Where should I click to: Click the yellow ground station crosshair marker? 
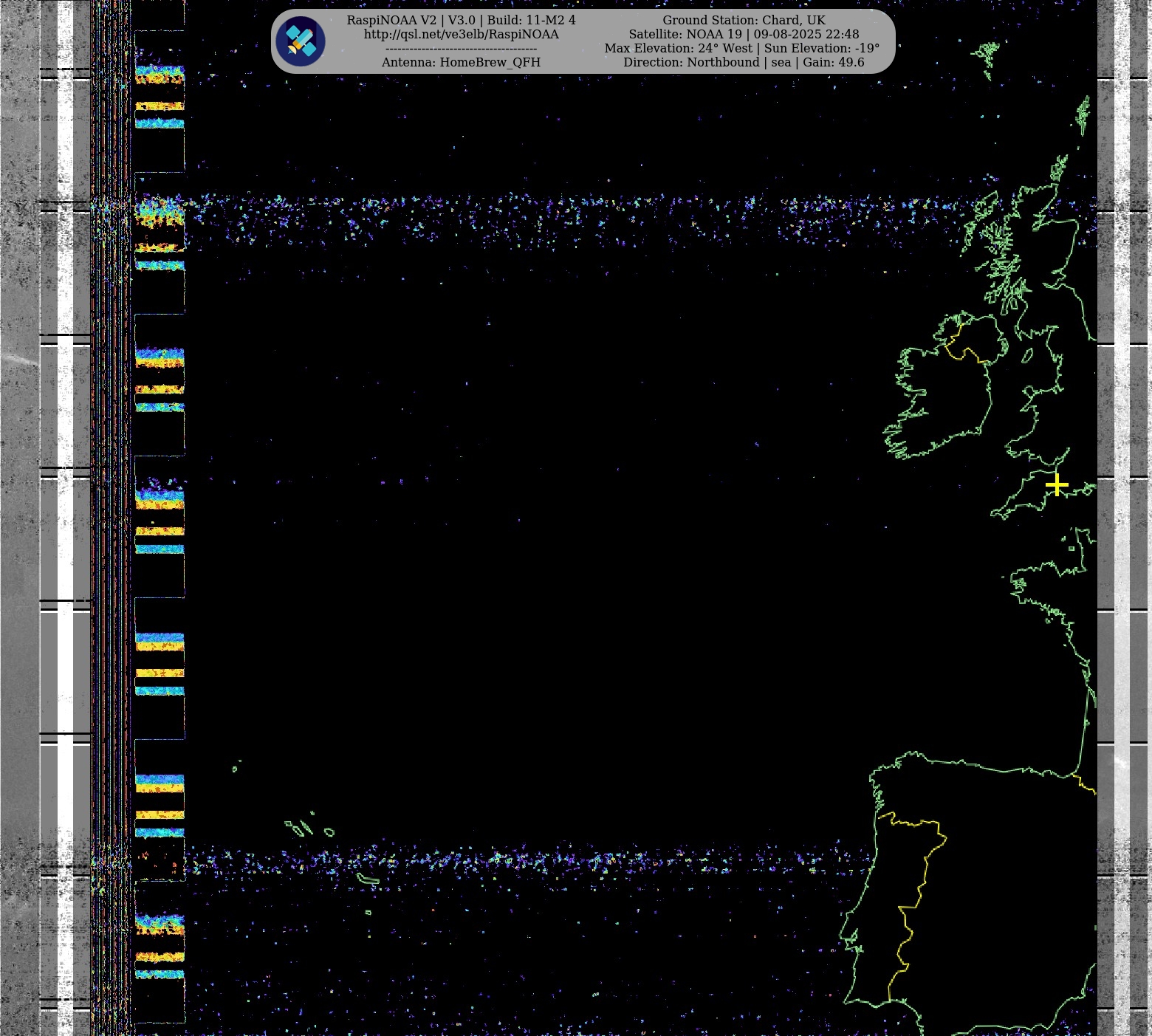pyautogui.click(x=1057, y=485)
